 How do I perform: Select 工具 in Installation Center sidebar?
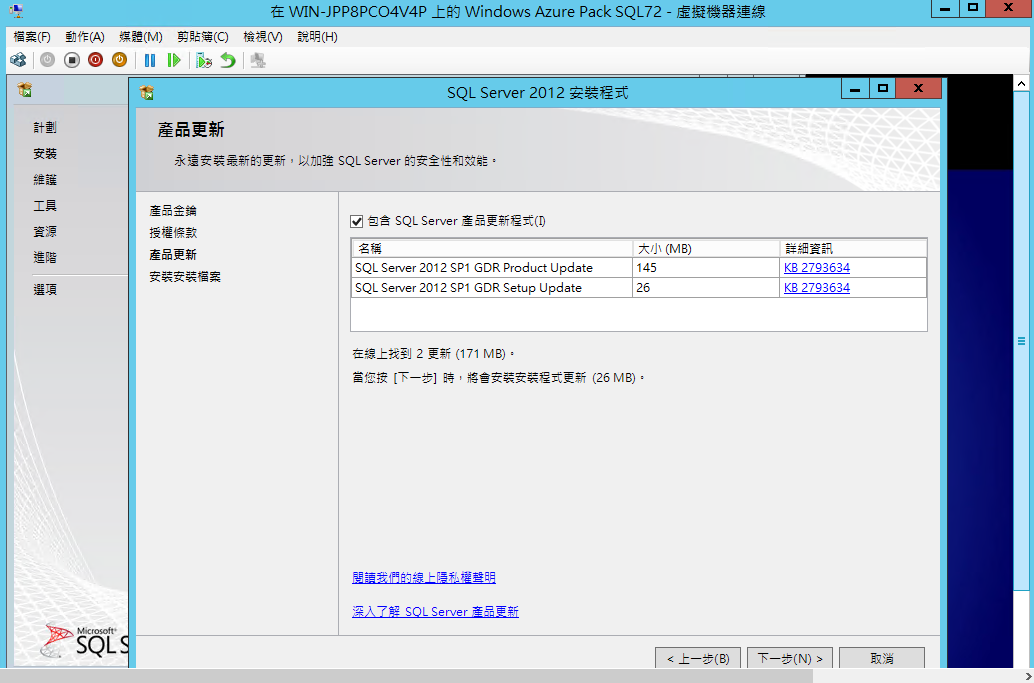pos(45,206)
